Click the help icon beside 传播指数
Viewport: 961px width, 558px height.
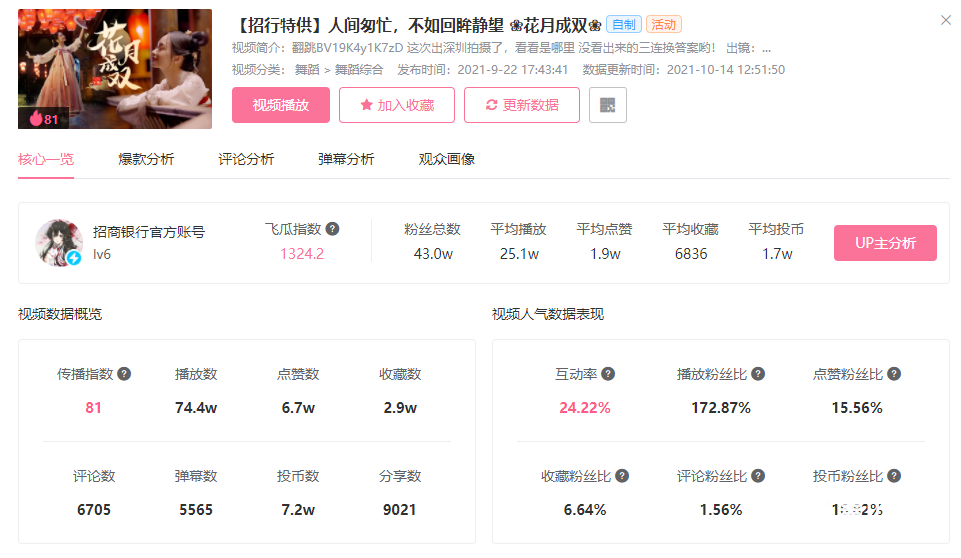tap(124, 374)
